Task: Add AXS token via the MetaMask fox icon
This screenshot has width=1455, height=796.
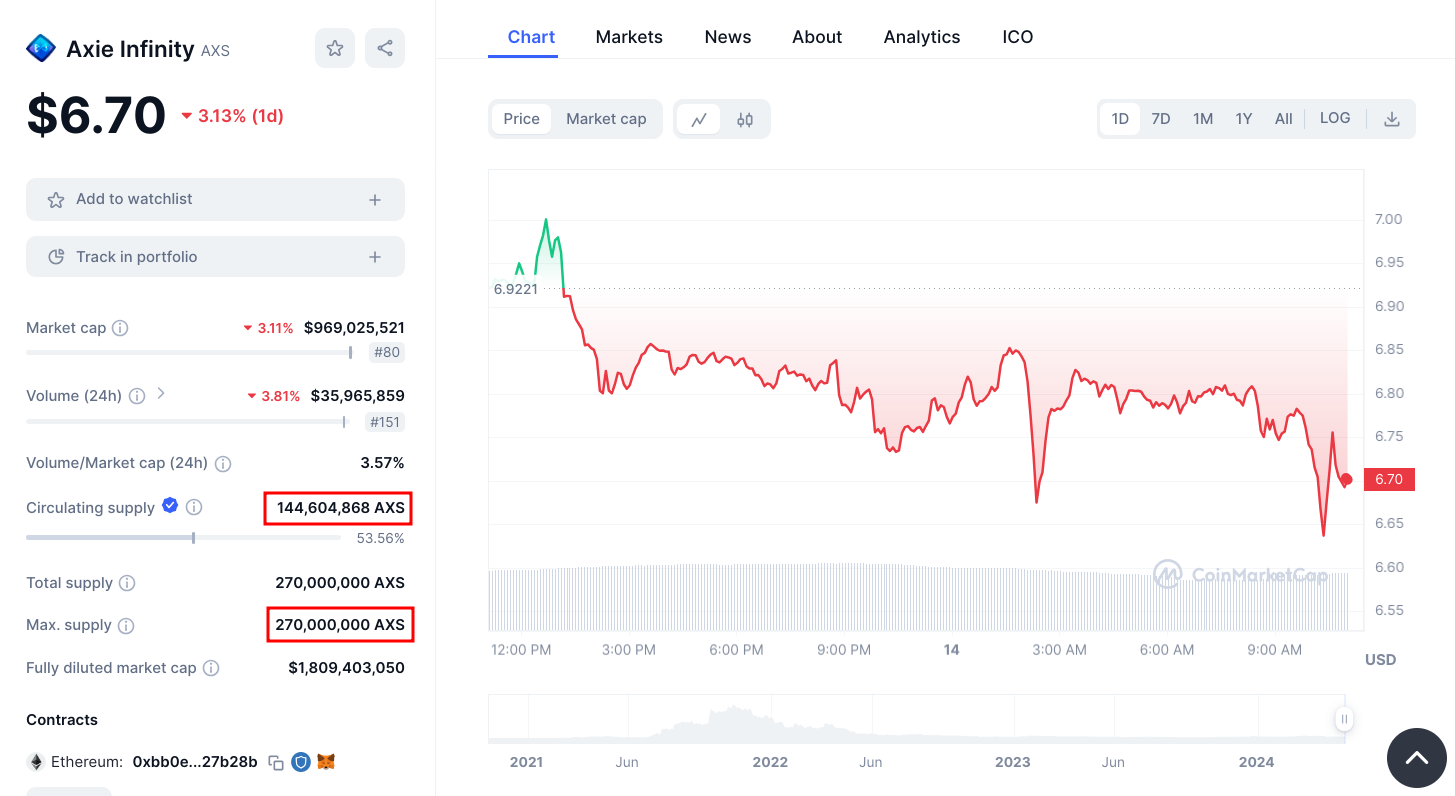Action: [x=327, y=761]
